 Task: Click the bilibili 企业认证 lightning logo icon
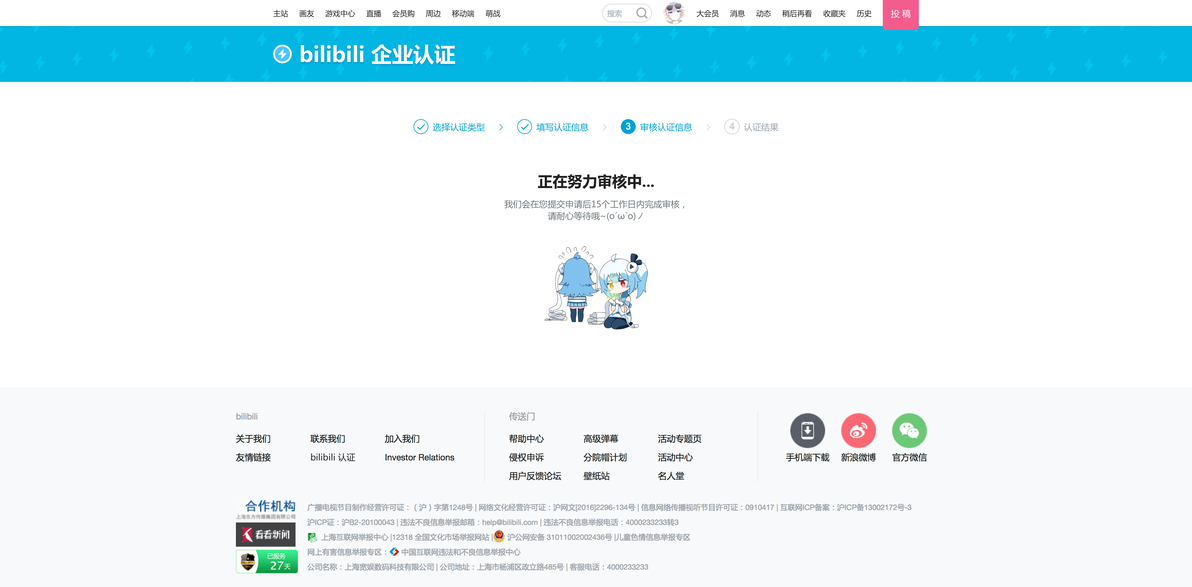(282, 54)
